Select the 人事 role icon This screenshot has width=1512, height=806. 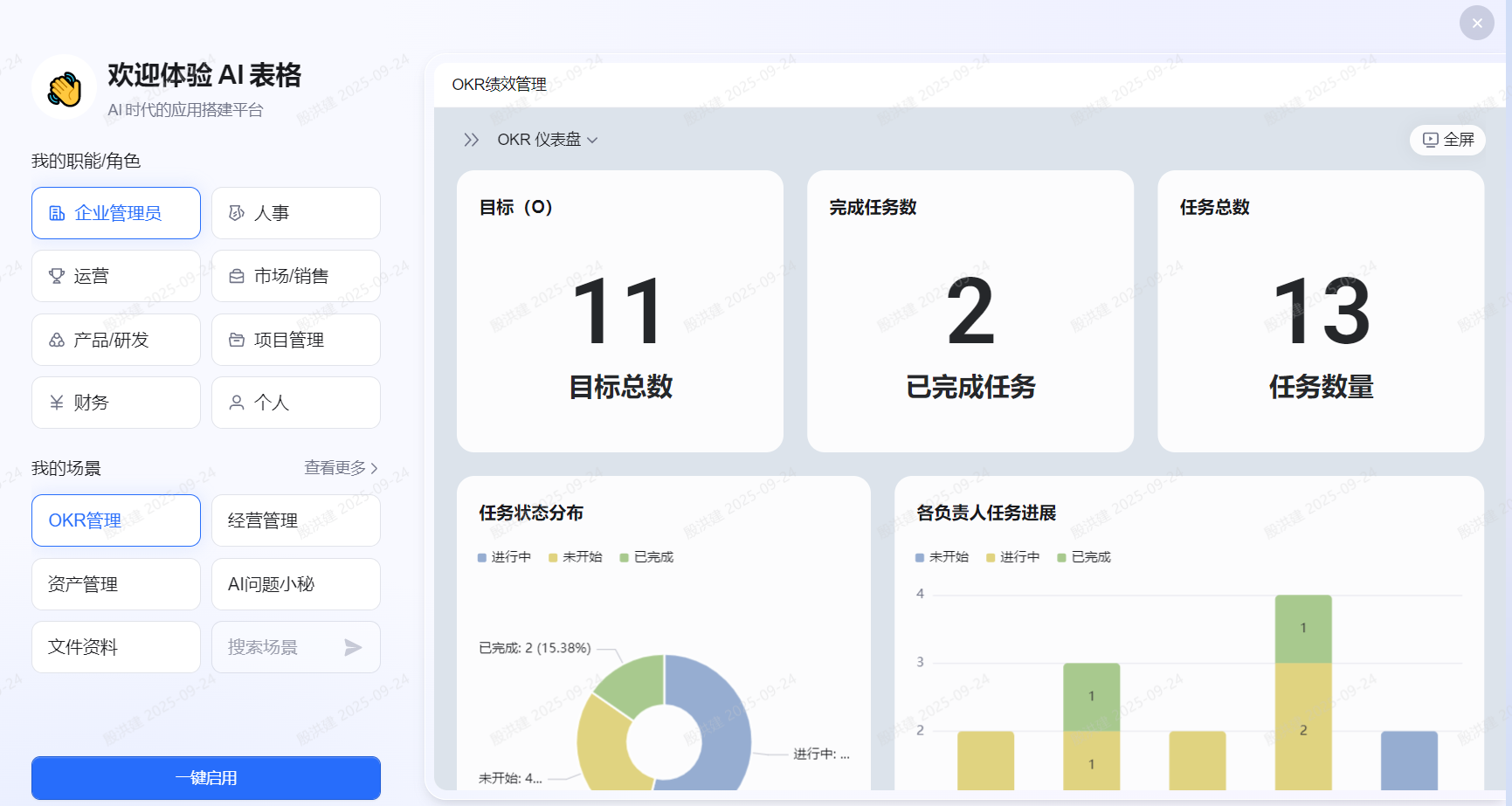click(x=235, y=212)
